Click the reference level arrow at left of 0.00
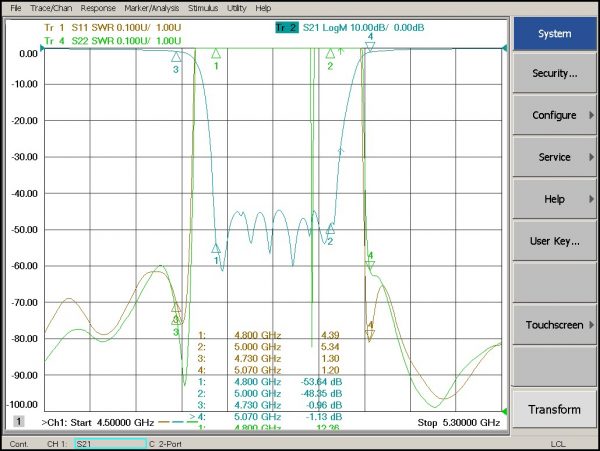 click(42, 48)
